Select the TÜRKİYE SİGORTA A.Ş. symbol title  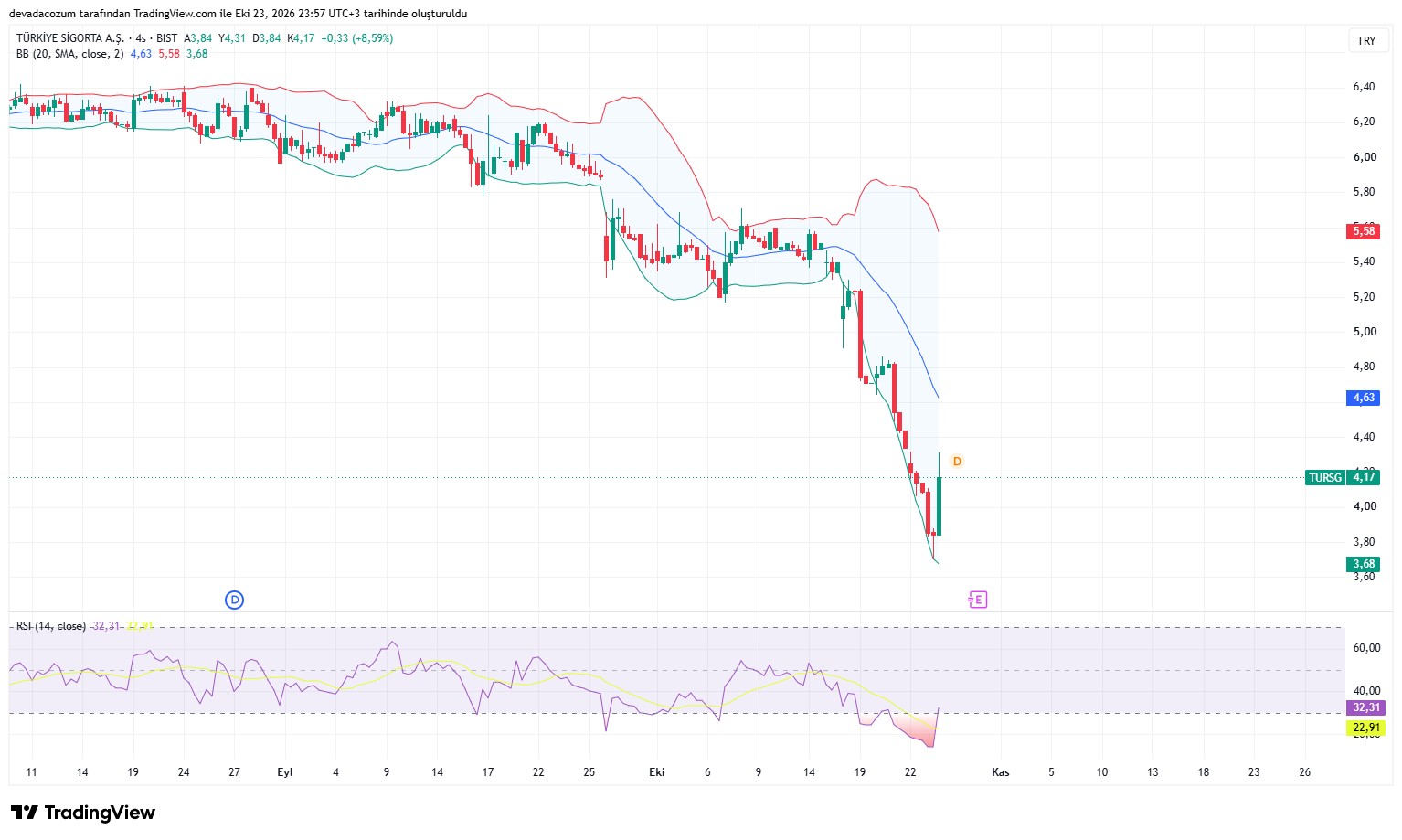[x=69, y=38]
